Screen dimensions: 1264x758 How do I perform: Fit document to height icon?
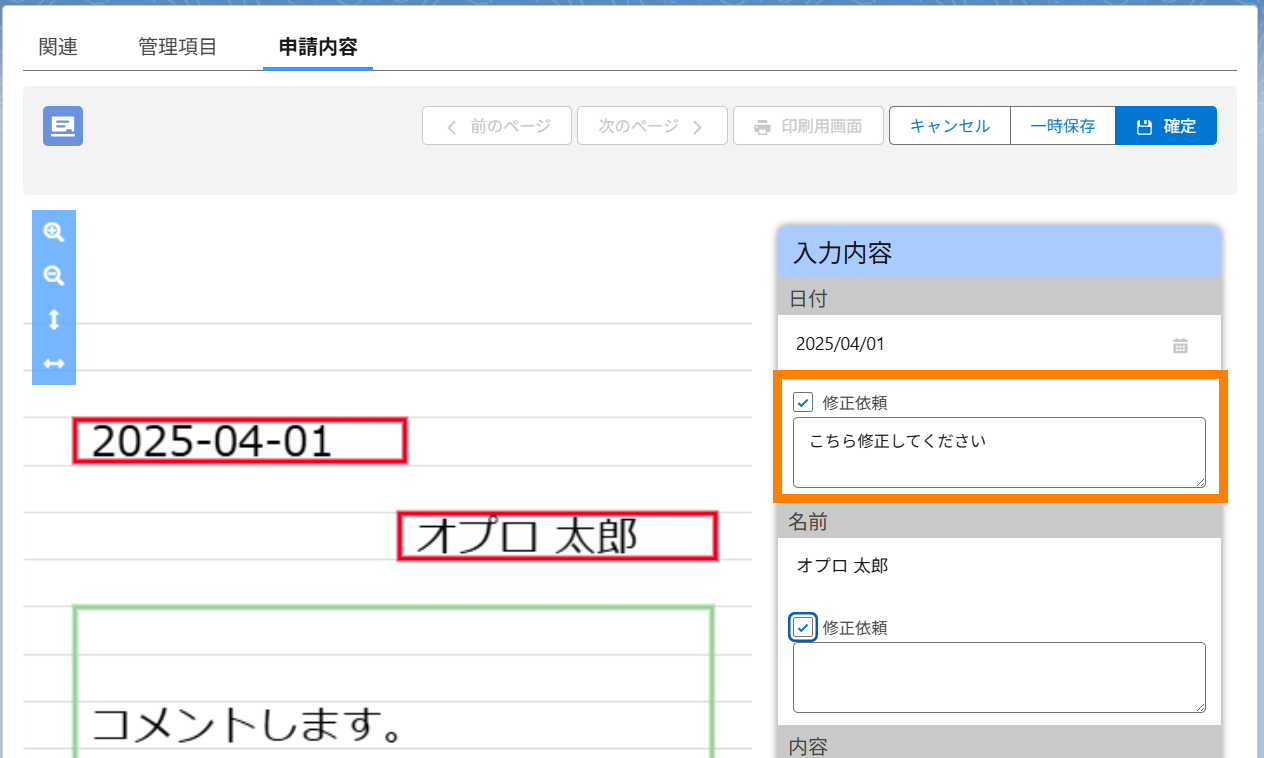click(54, 320)
